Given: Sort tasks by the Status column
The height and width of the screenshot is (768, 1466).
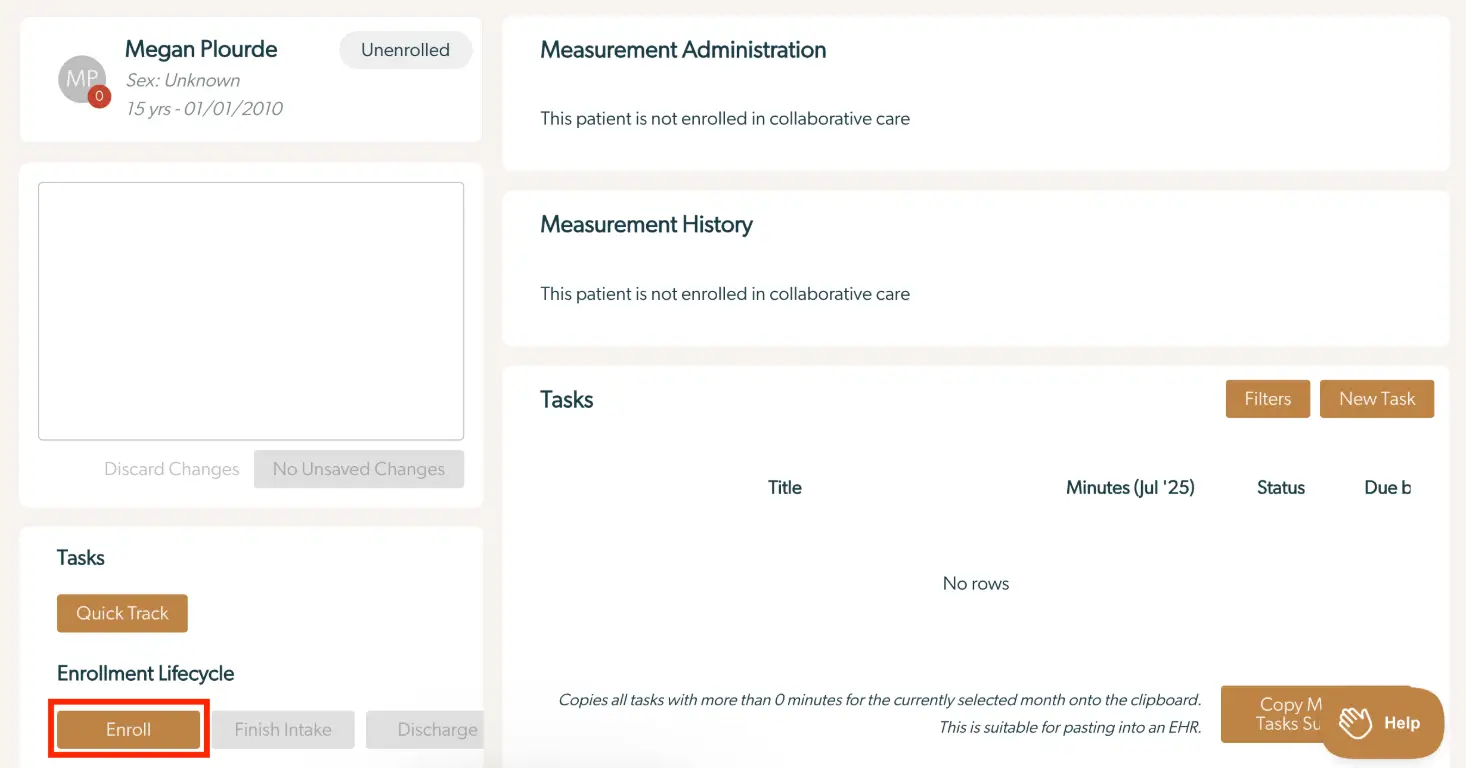Looking at the screenshot, I should (x=1281, y=487).
